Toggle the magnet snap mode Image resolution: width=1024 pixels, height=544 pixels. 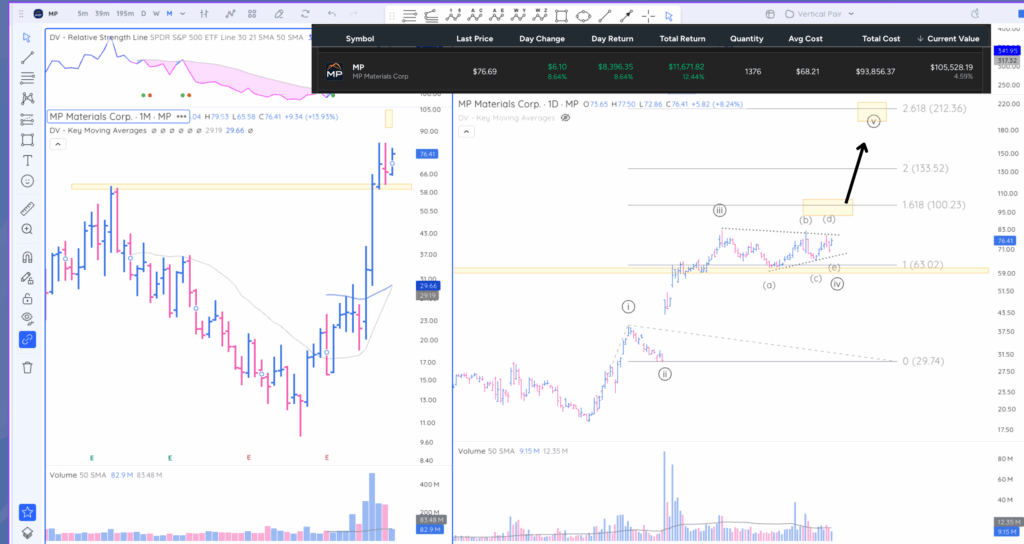27,257
